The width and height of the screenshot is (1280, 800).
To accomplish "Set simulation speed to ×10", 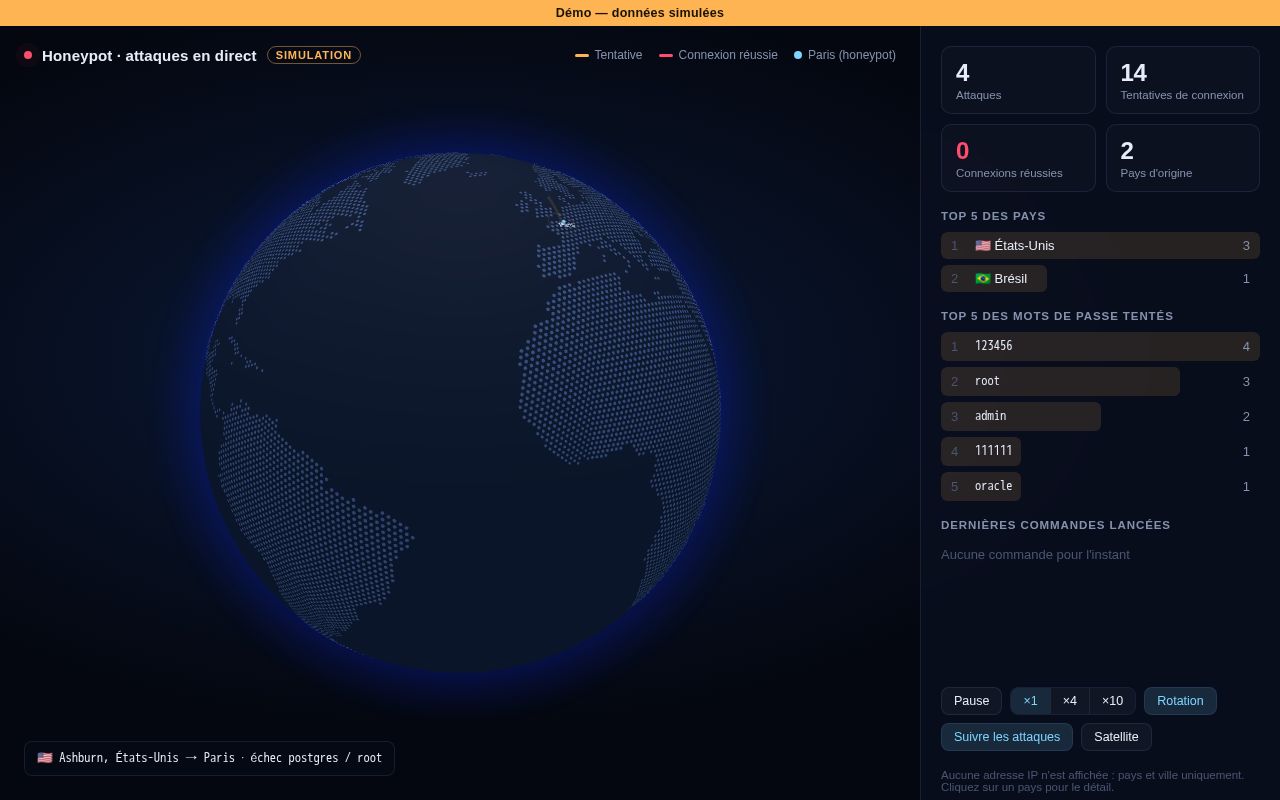I will (x=1112, y=701).
